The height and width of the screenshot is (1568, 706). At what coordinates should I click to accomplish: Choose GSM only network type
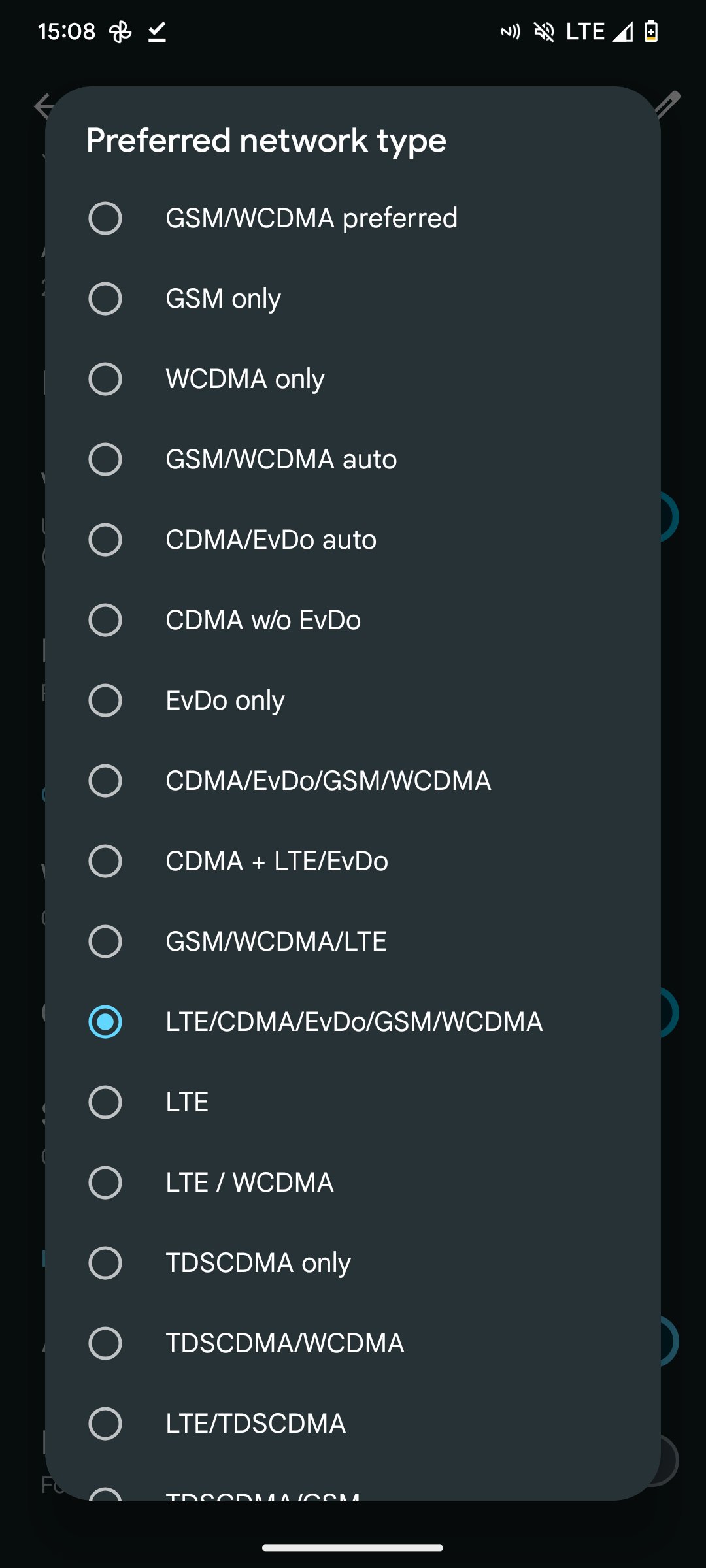point(105,299)
